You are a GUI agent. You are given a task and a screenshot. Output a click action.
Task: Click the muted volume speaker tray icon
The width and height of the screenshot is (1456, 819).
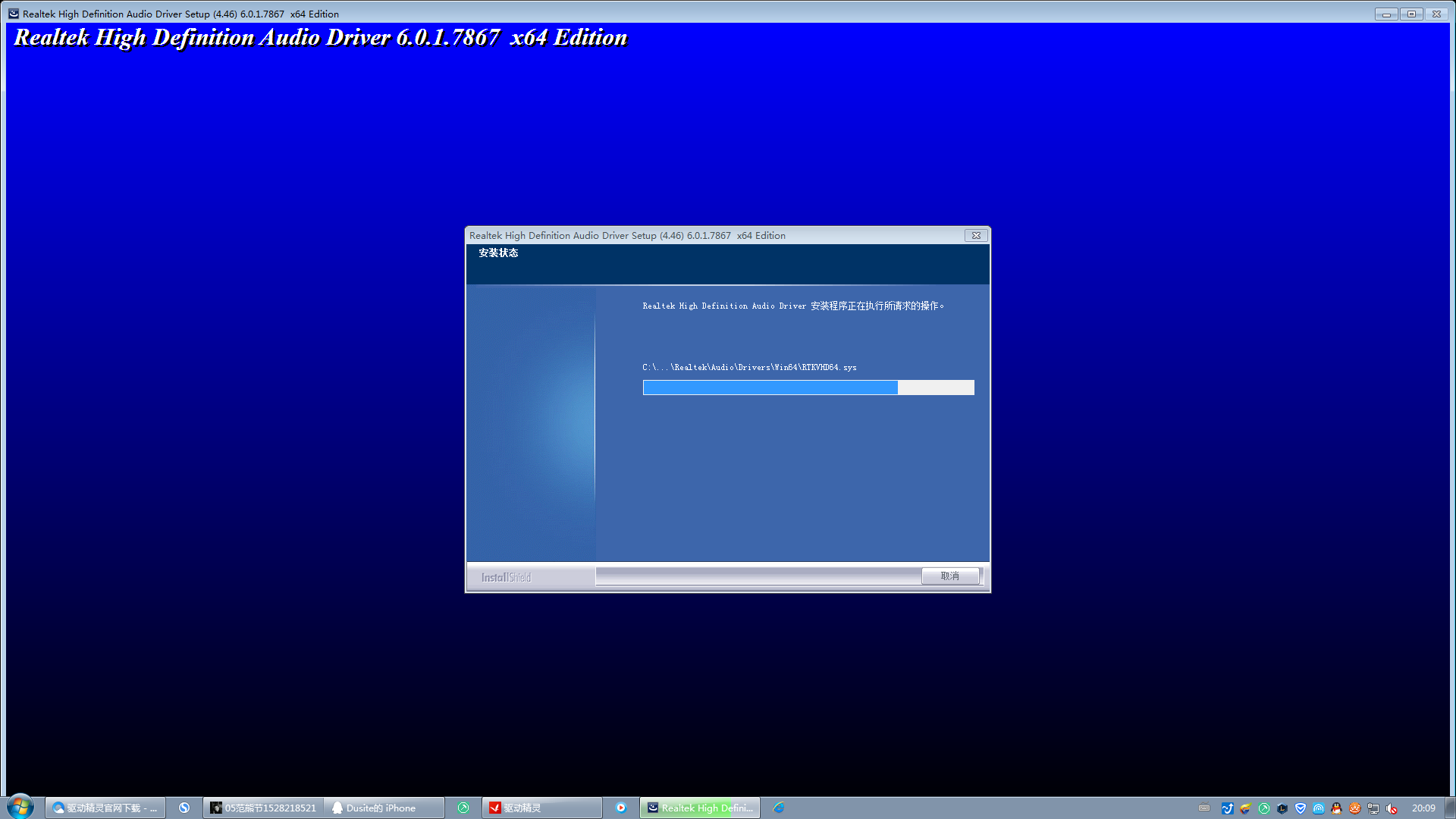1391,808
